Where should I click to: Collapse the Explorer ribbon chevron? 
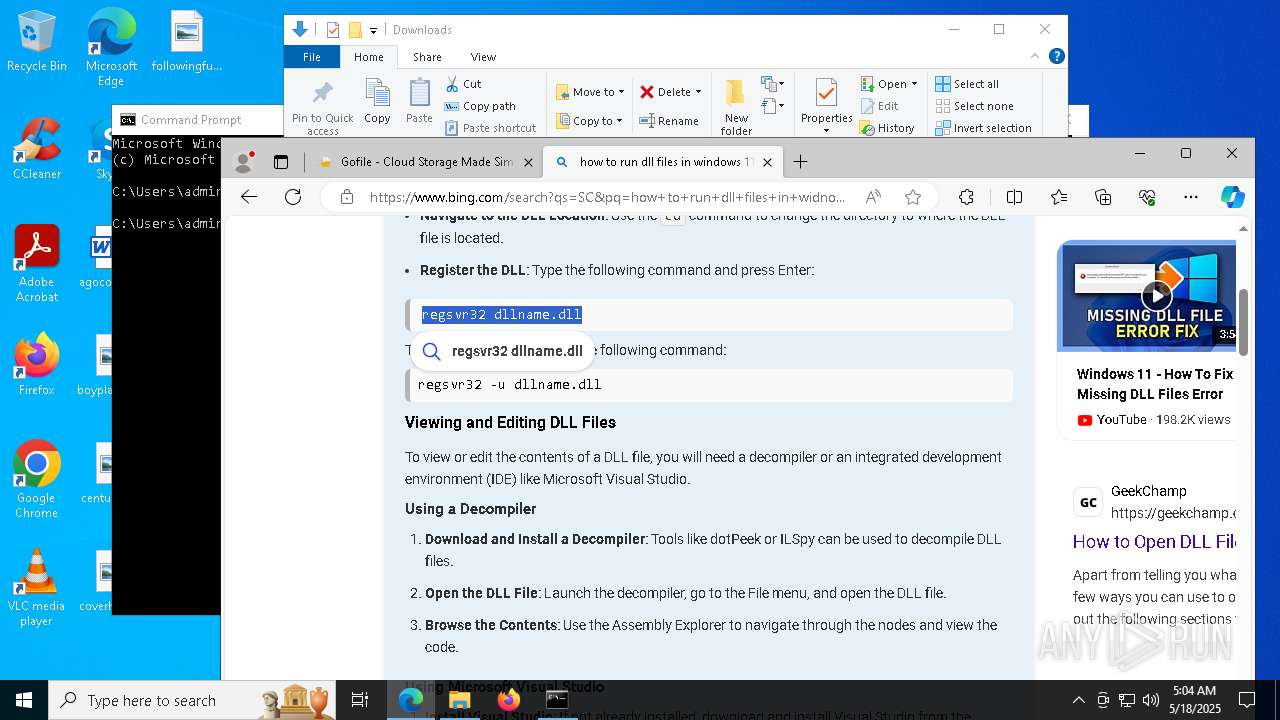(1035, 57)
